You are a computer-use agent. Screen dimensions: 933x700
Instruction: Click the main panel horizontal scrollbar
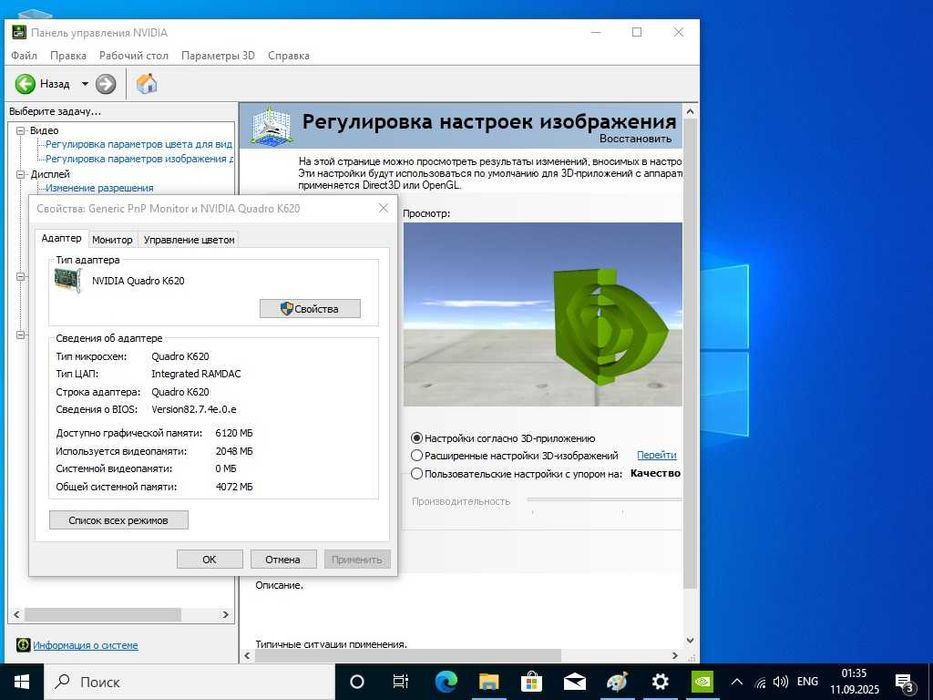click(x=462, y=655)
